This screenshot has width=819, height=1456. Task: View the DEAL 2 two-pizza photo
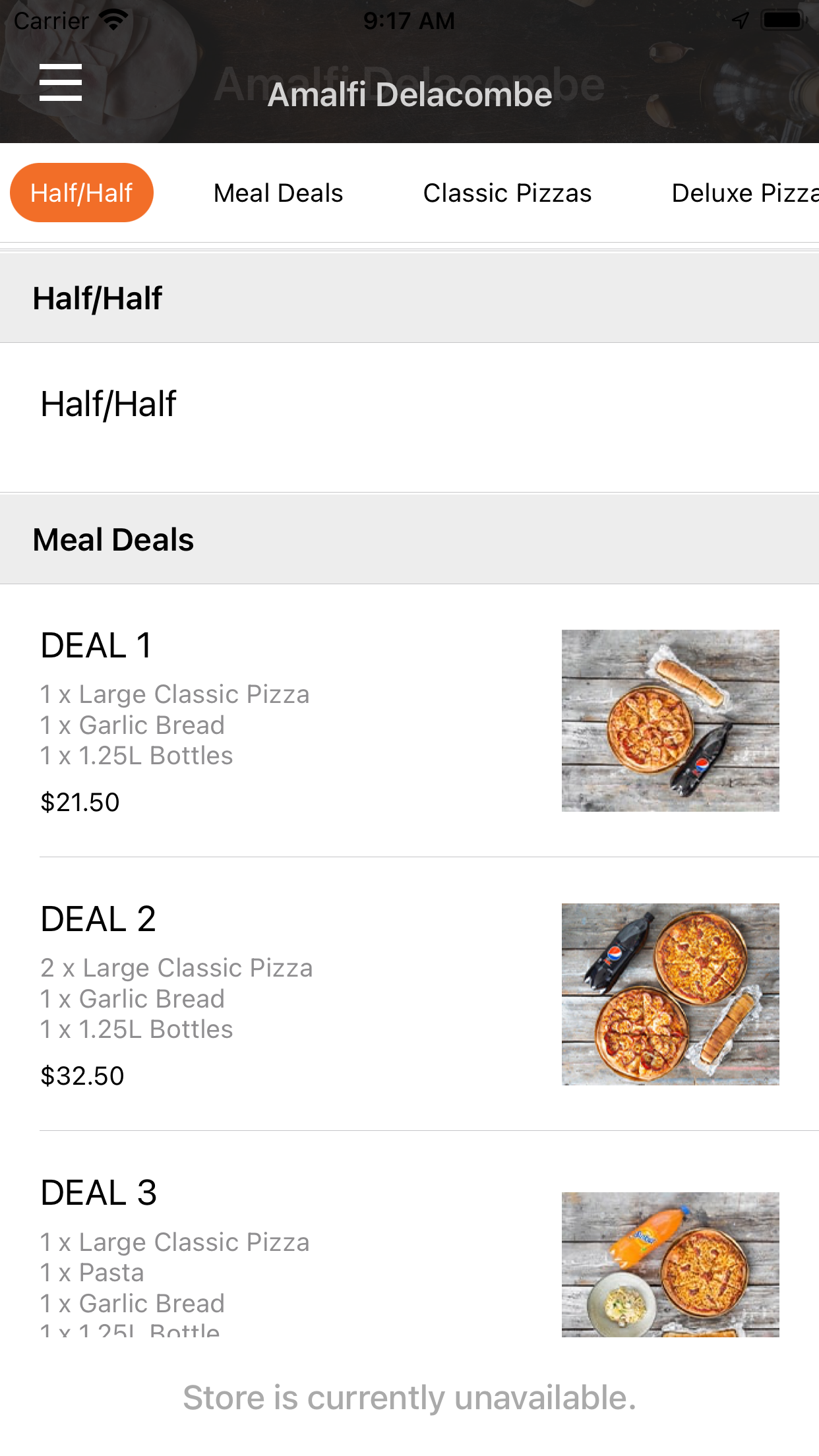tap(670, 994)
